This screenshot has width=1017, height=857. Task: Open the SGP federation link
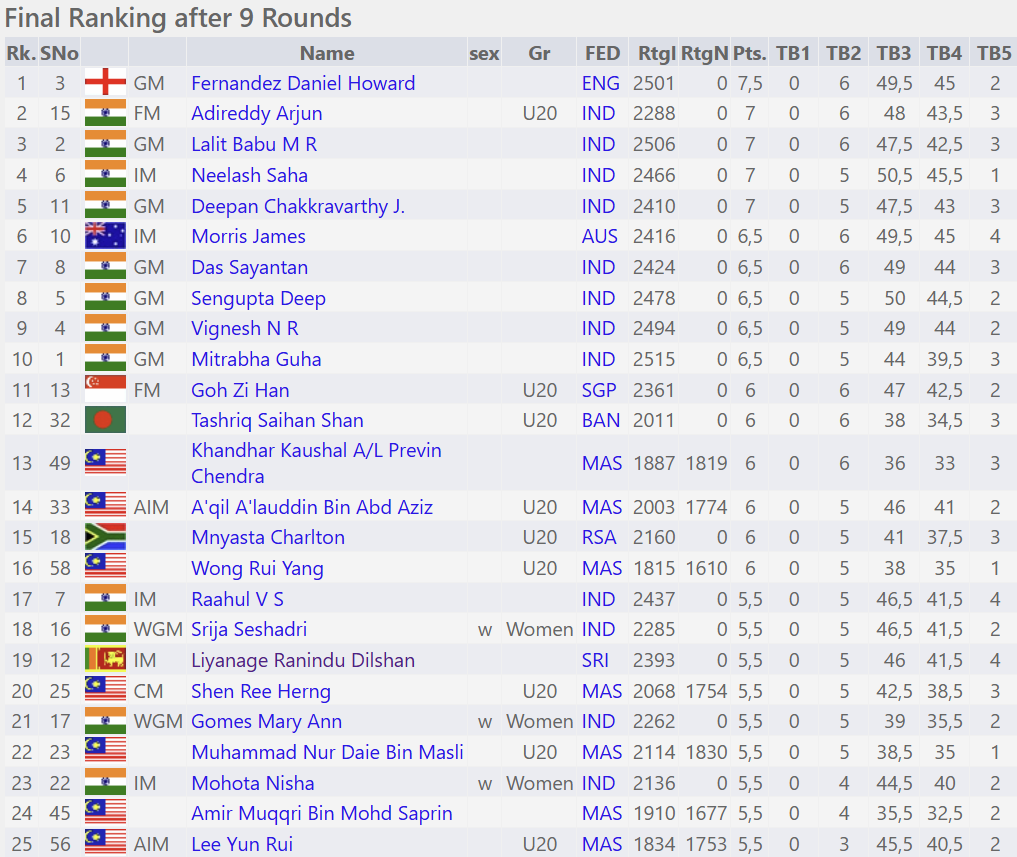point(600,390)
